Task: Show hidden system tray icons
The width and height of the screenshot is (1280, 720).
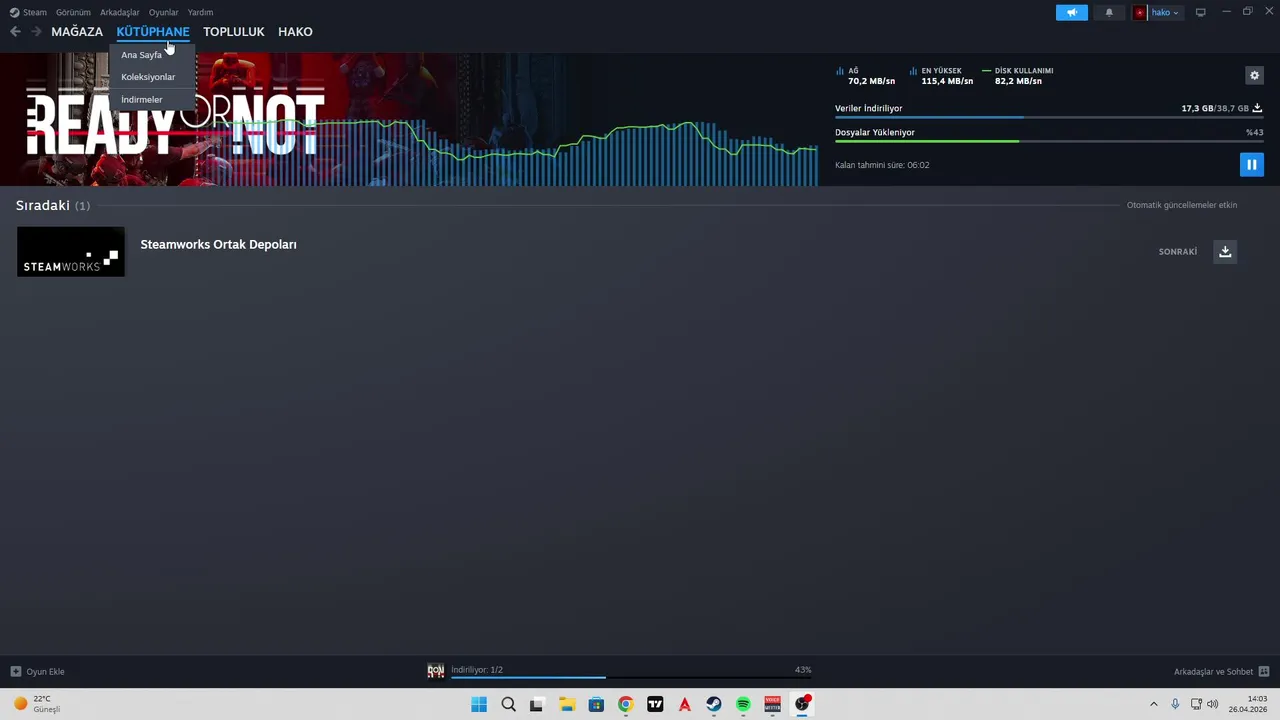Action: tap(1153, 704)
